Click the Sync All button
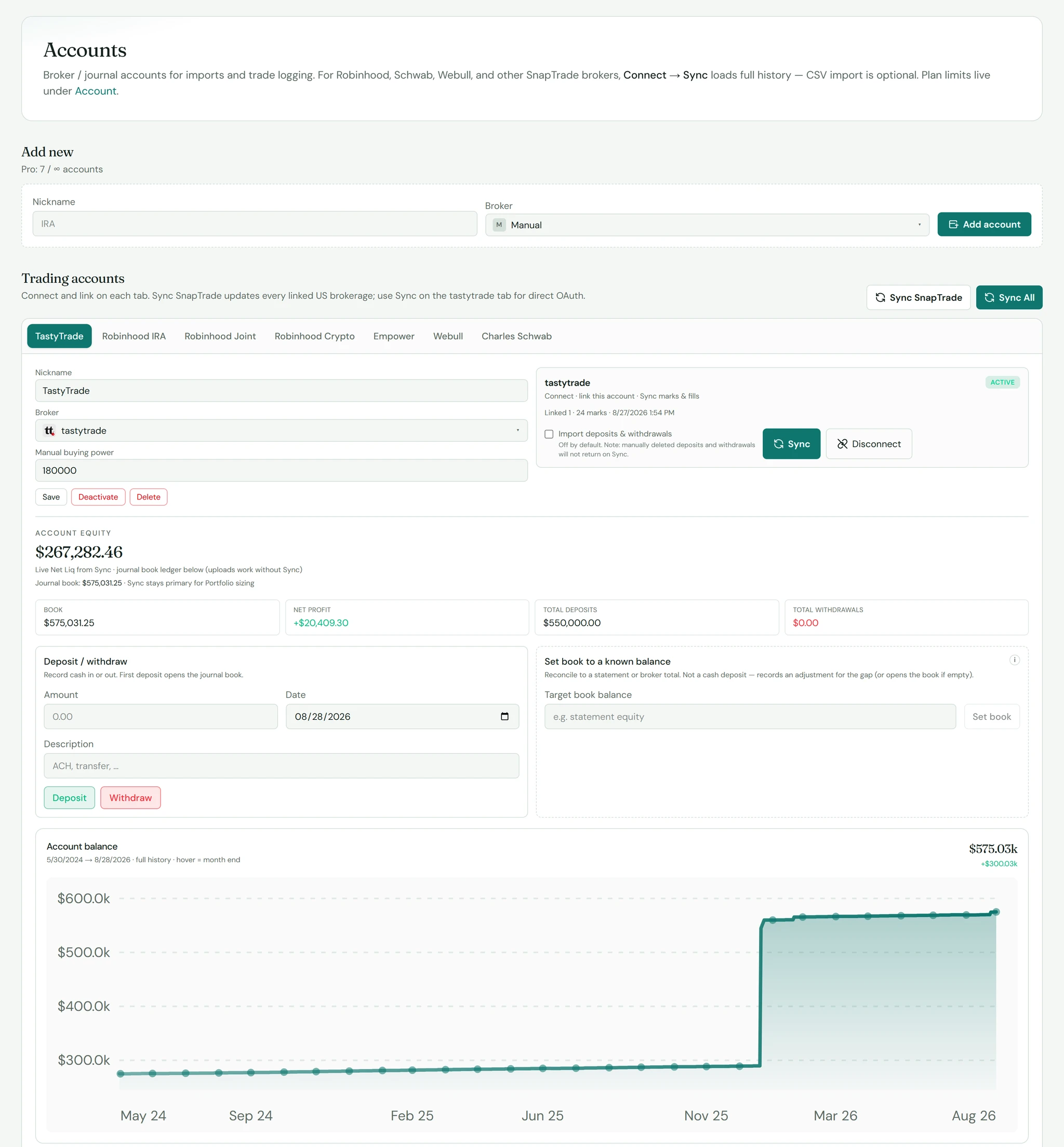Image resolution: width=1064 pixels, height=1147 pixels. click(1009, 298)
